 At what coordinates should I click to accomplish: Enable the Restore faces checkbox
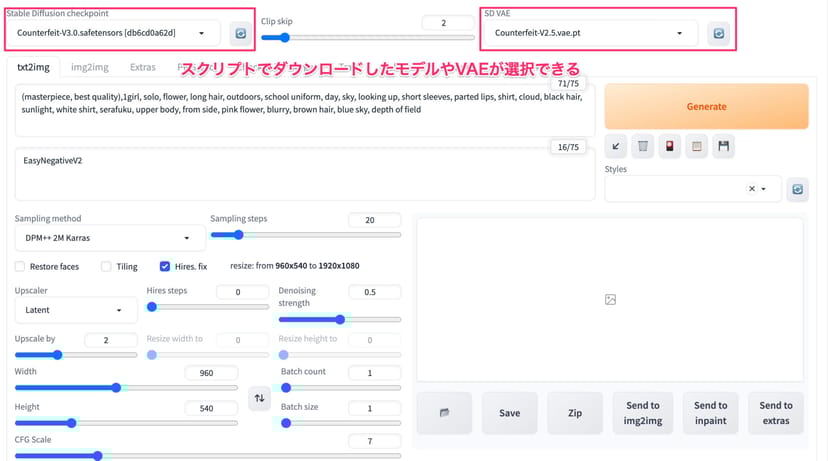tap(21, 267)
